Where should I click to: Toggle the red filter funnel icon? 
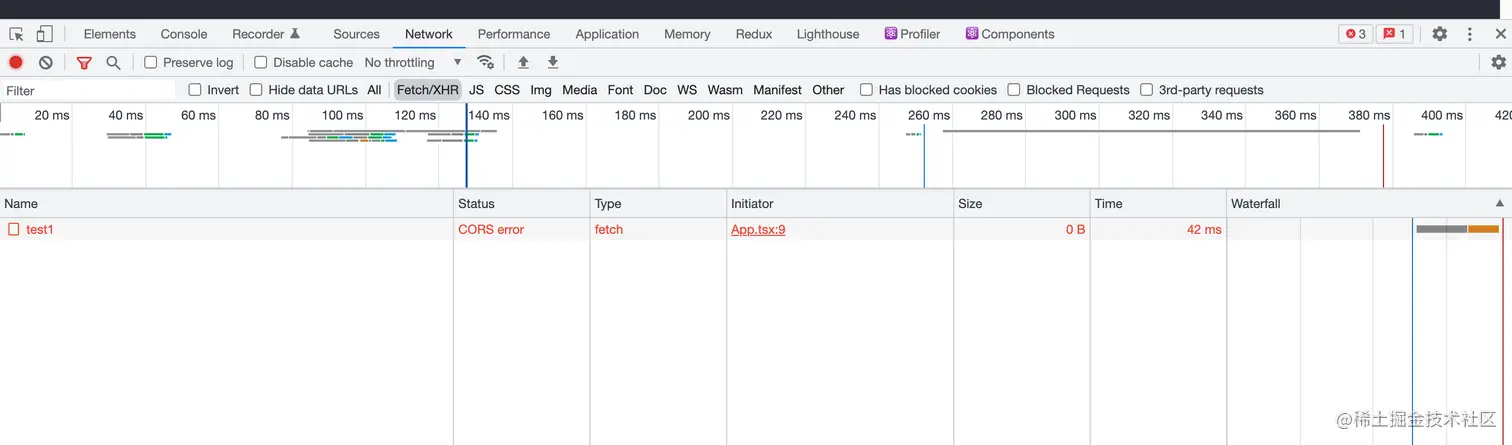(x=84, y=62)
